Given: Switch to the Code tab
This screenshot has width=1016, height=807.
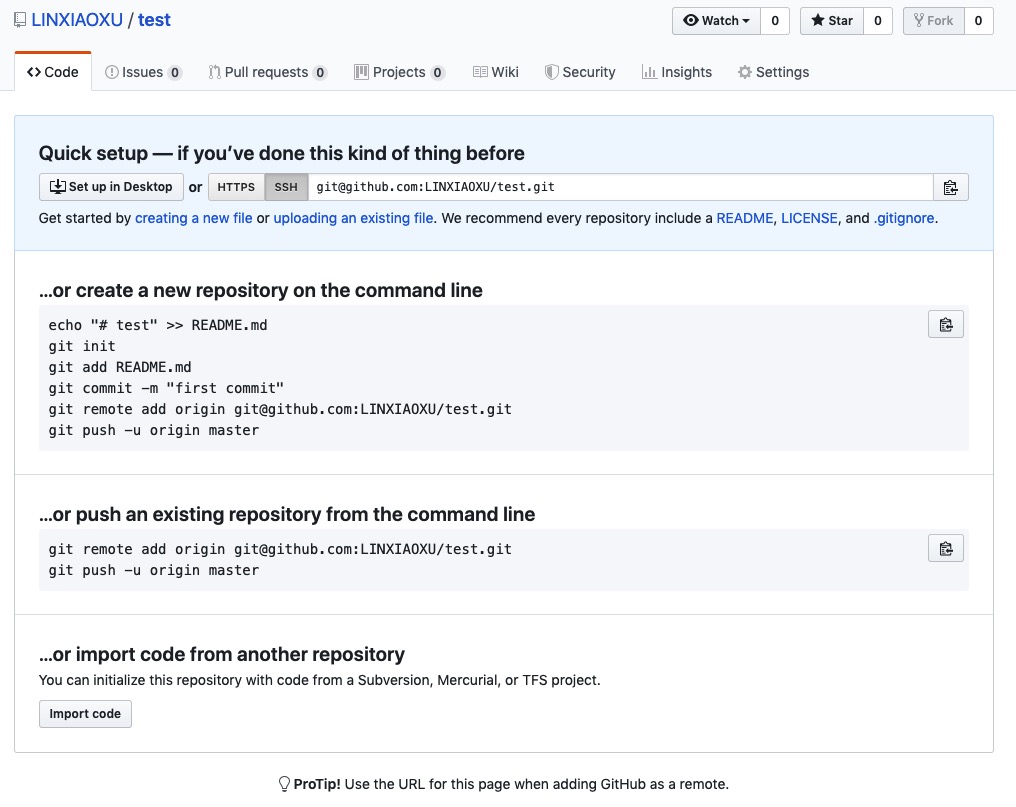Looking at the screenshot, I should 53,72.
